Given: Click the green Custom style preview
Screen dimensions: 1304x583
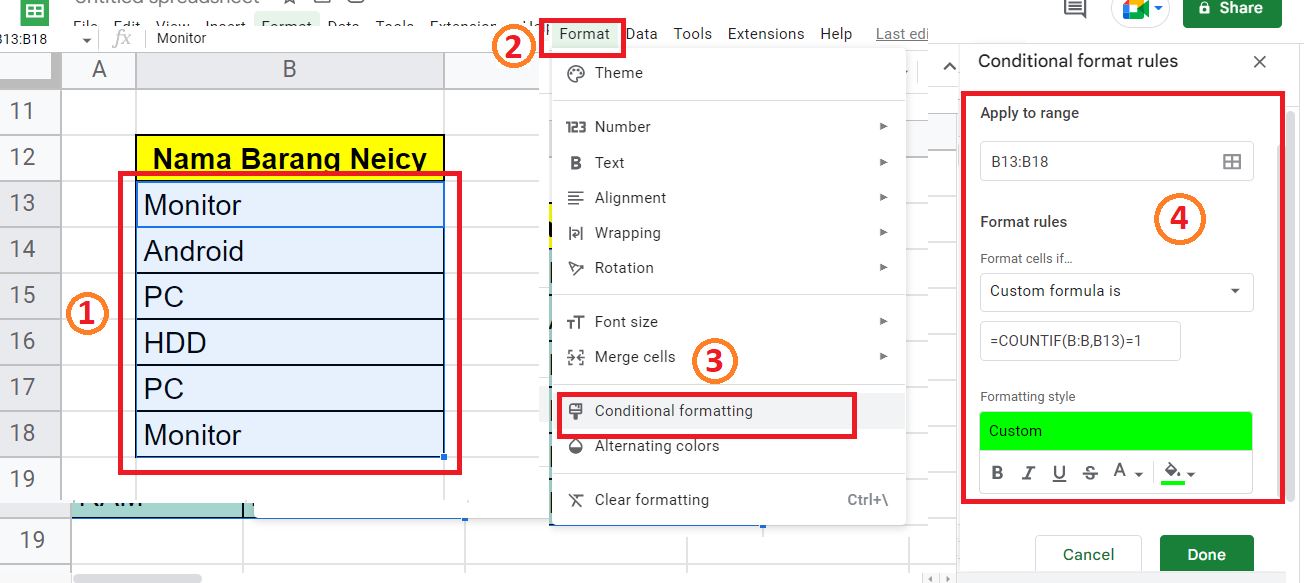Looking at the screenshot, I should (1116, 431).
